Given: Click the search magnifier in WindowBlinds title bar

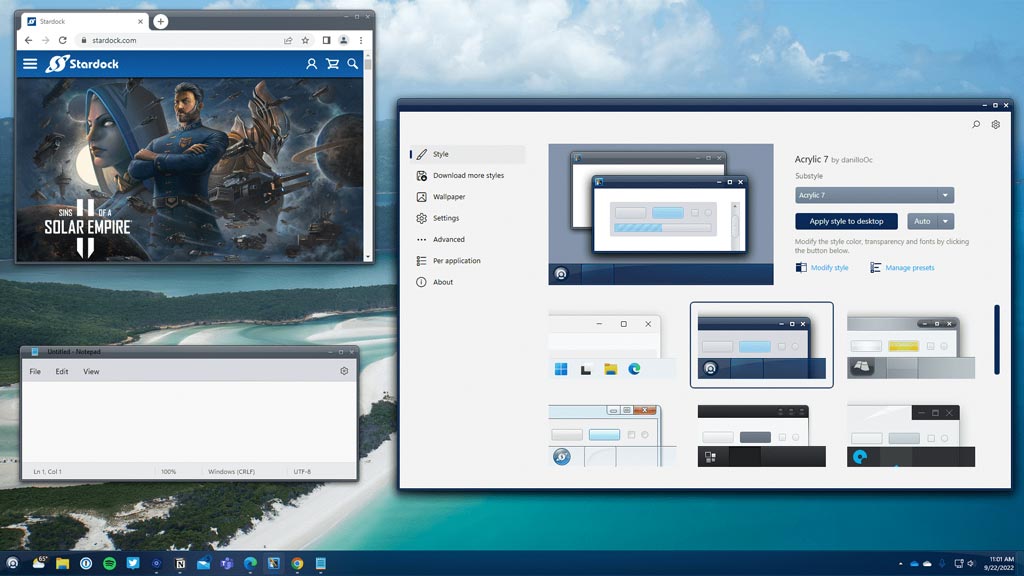Looking at the screenshot, I should pos(976,124).
